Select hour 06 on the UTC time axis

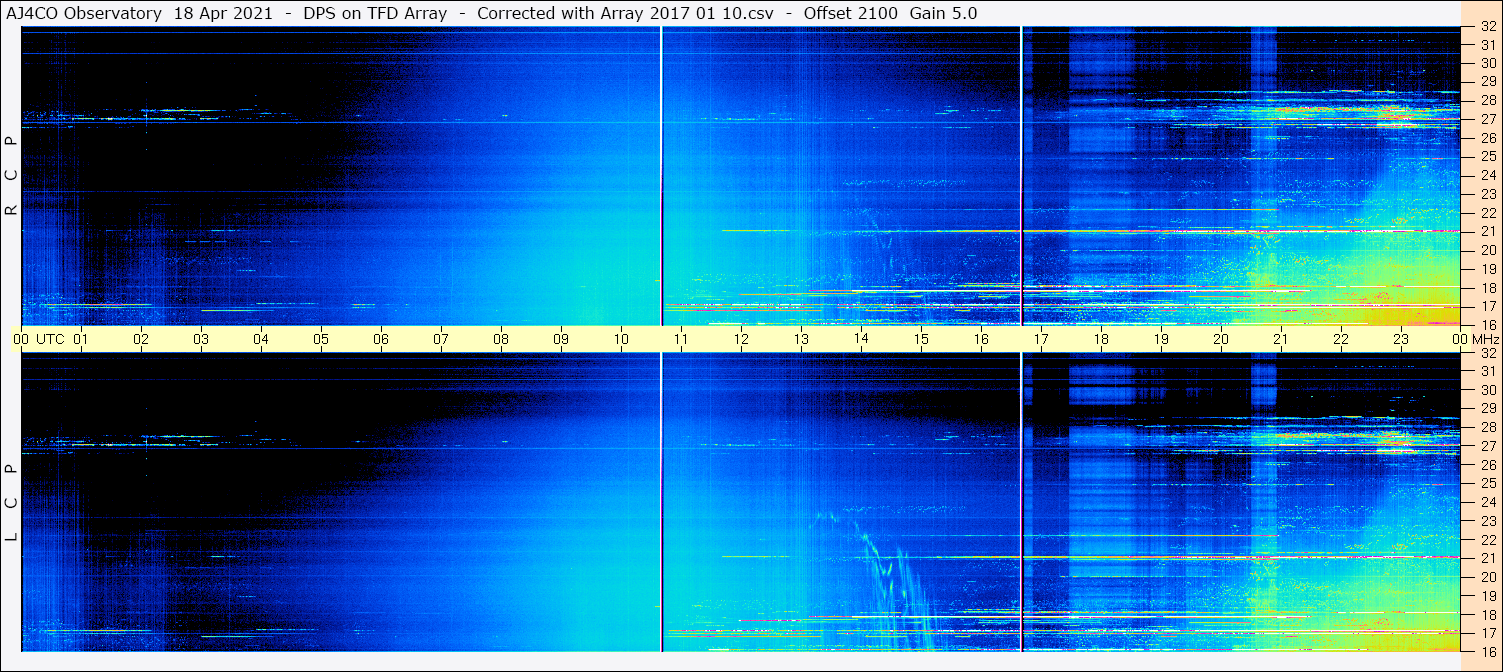(381, 339)
